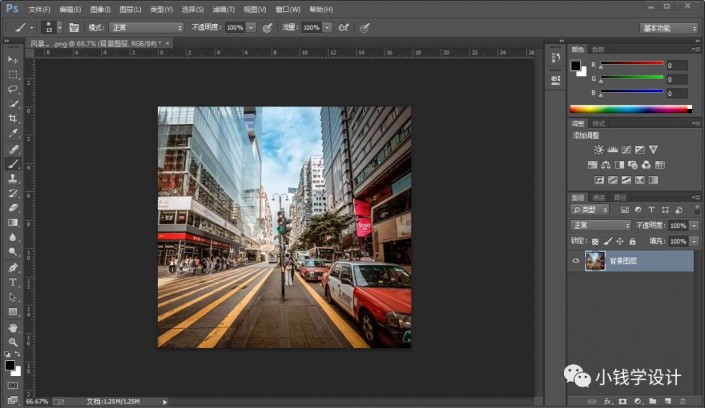Select the Path Selection tool
Viewport: 705px width, 408px height.
click(x=13, y=297)
